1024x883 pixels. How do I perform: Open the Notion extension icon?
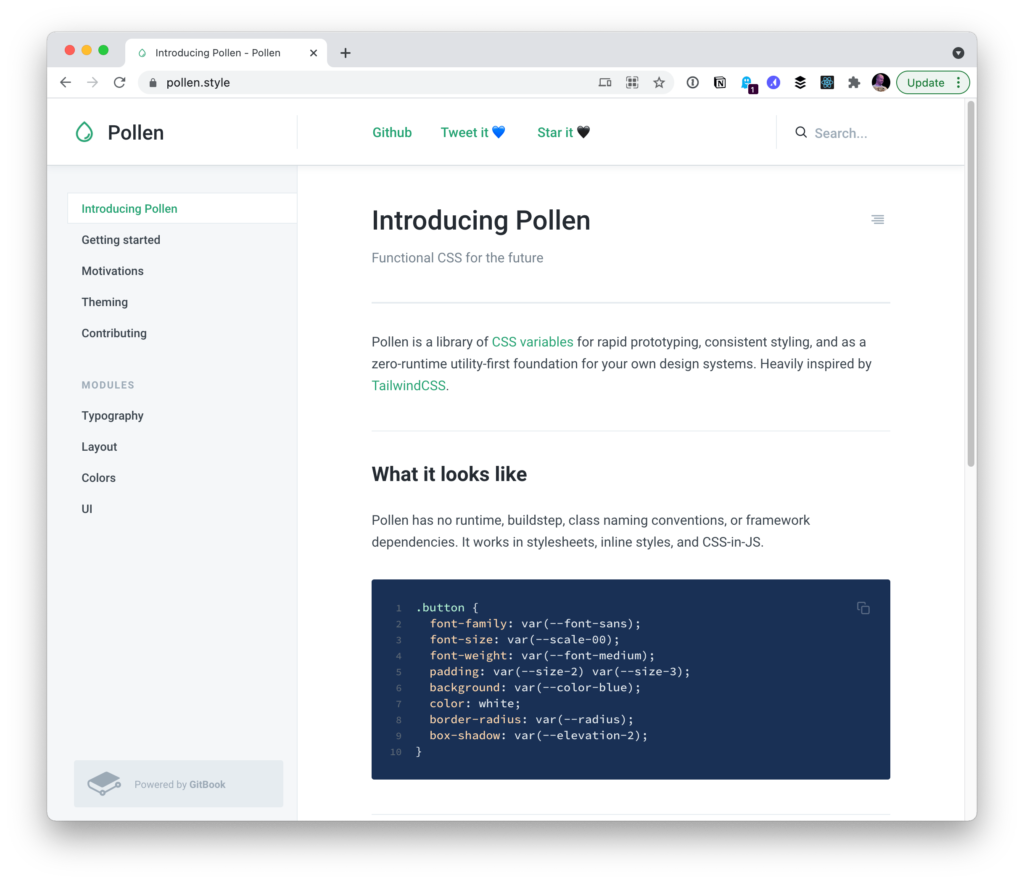tap(720, 82)
